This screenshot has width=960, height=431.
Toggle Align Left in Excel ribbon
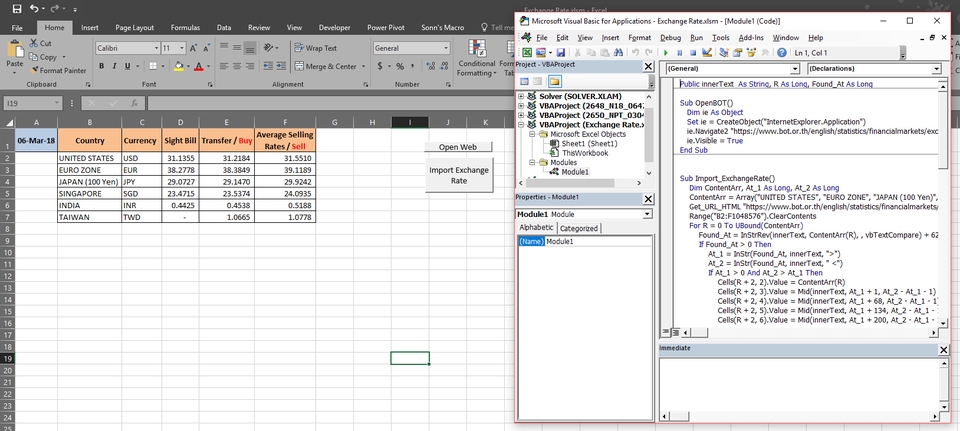(x=223, y=66)
